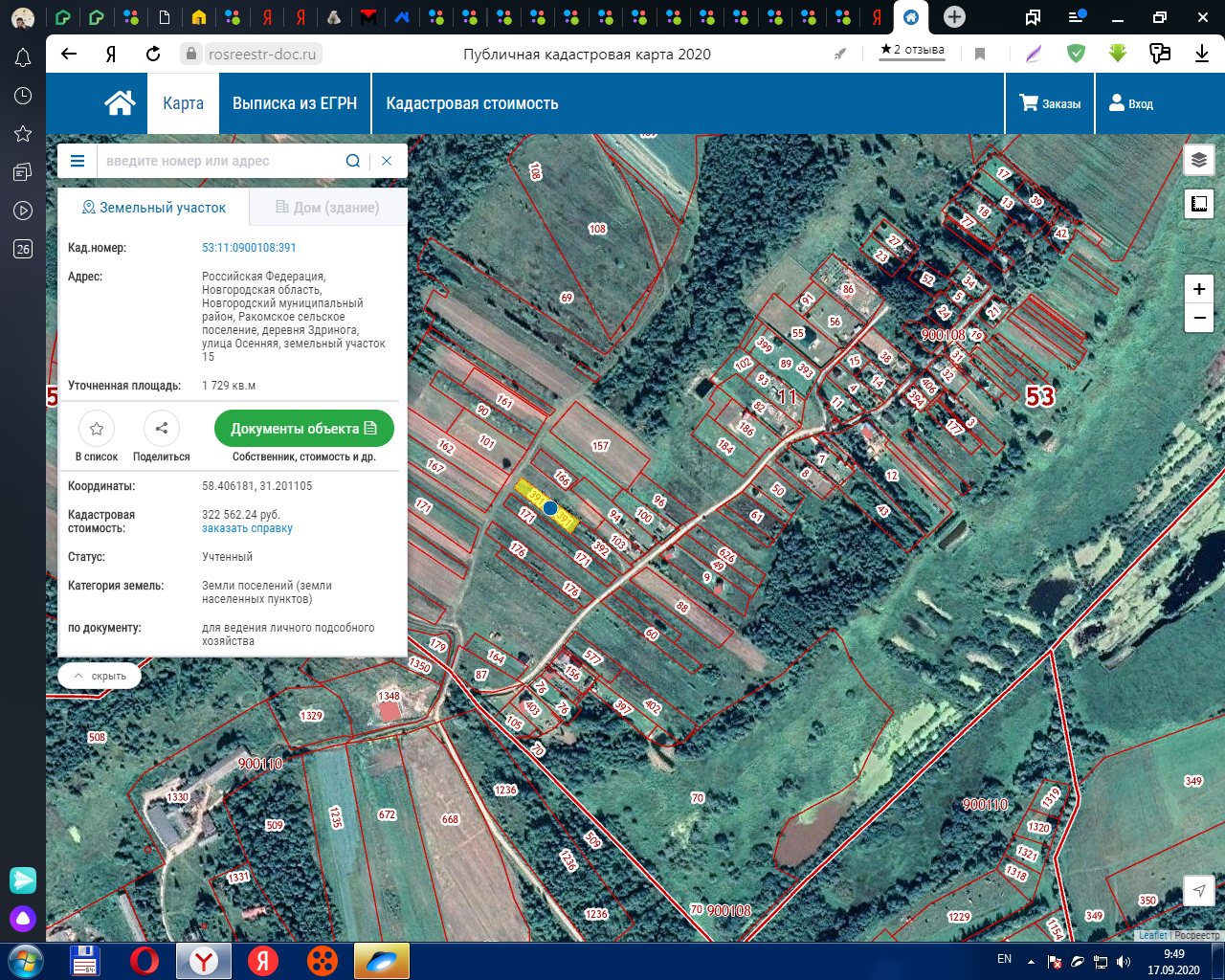Add parcel to list with star icon
This screenshot has height=980, width=1225.
[97, 429]
